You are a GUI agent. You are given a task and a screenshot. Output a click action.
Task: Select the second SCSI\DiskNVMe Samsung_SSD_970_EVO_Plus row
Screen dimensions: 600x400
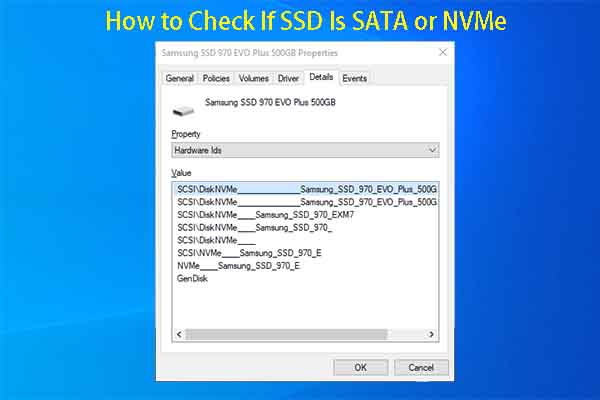307,202
